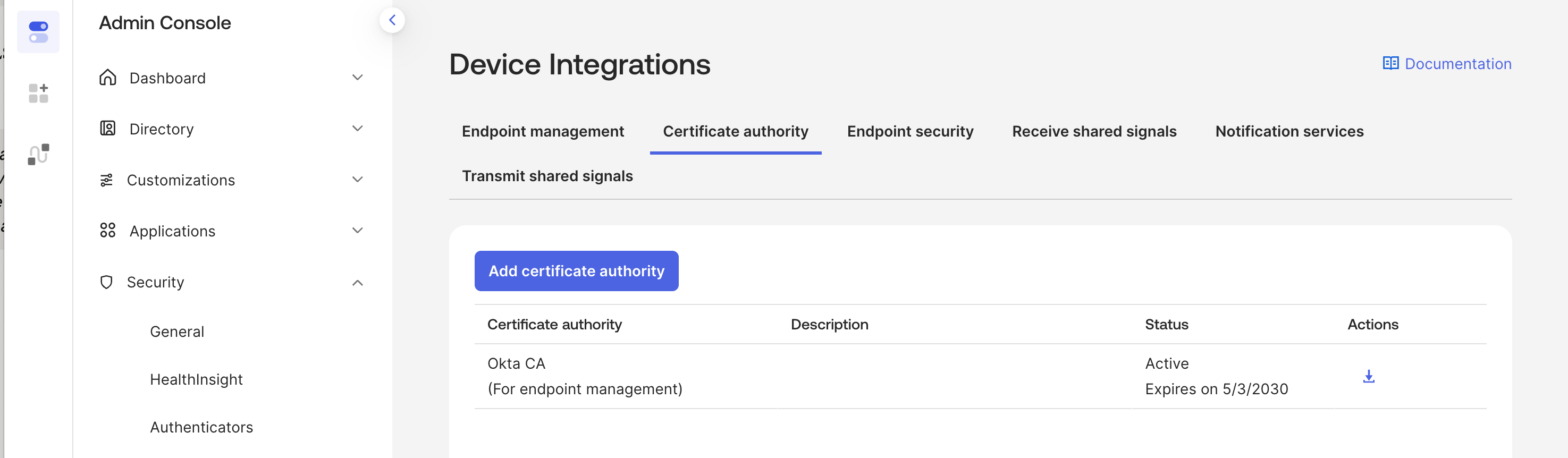This screenshot has height=458, width=1568.
Task: Click Add certificate authority button
Action: pyautogui.click(x=576, y=270)
